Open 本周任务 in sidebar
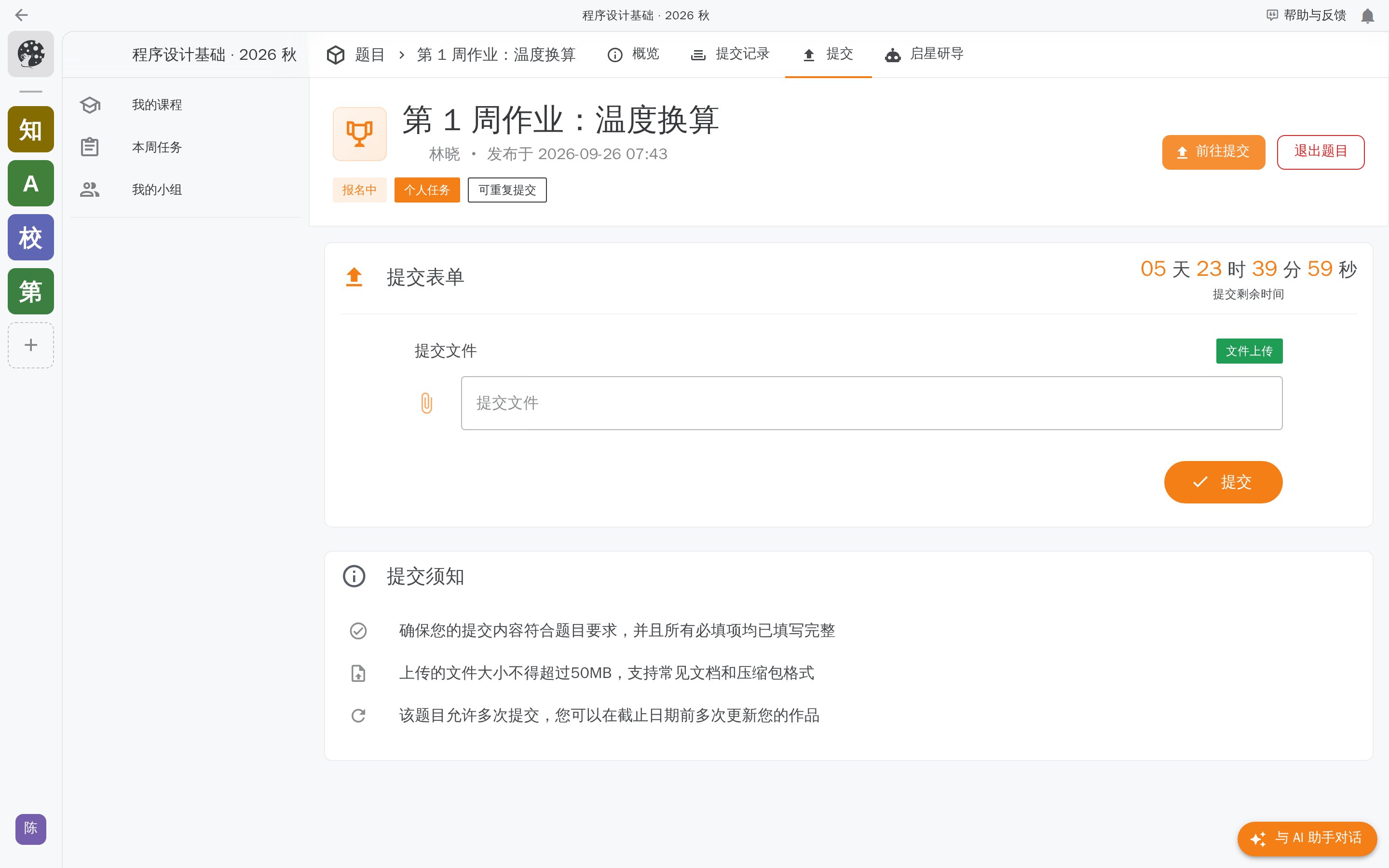Viewport: 1389px width, 868px height. [186, 147]
